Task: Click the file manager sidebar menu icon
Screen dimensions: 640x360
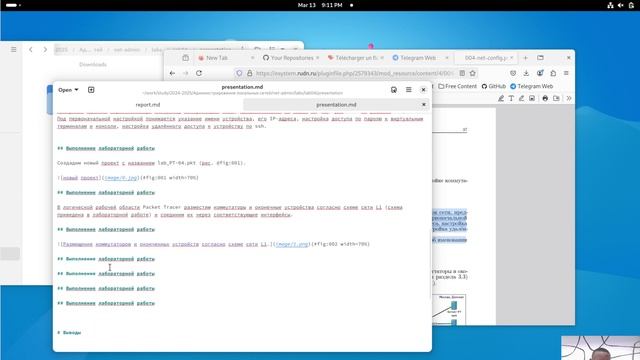Action: click(x=13, y=49)
